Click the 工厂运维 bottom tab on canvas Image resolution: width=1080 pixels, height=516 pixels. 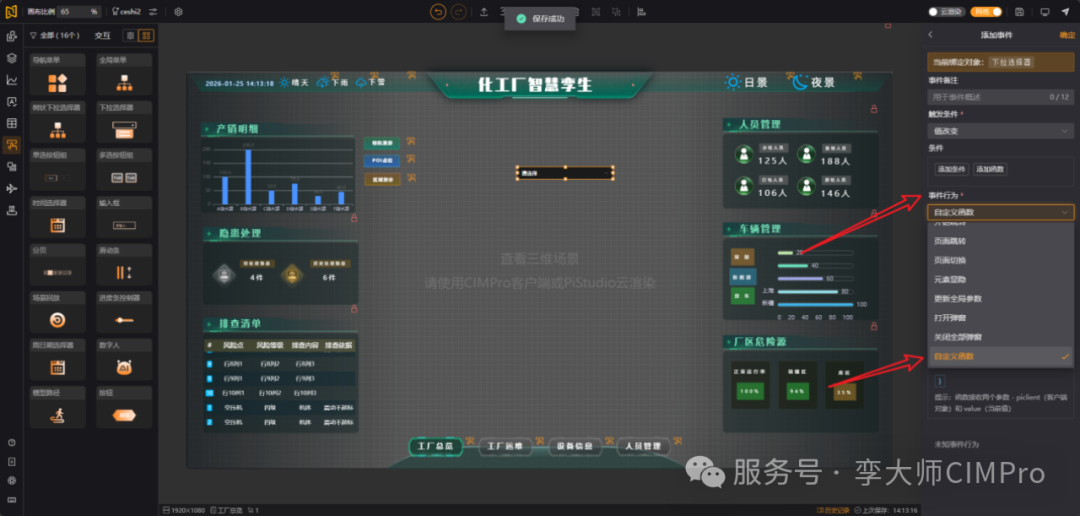[x=504, y=446]
